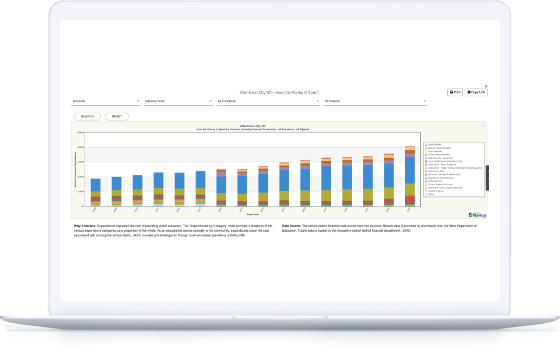Expand the All Functions dropdown

pyautogui.click(x=268, y=101)
